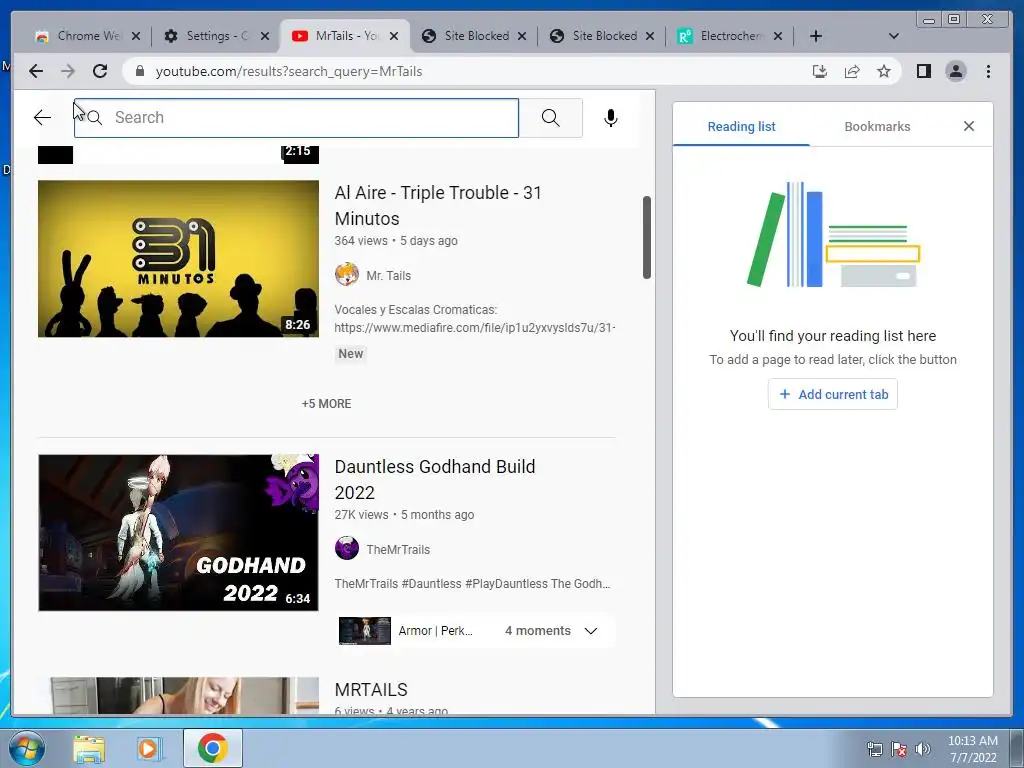Image resolution: width=1024 pixels, height=768 pixels.
Task: Open the MRTAILS video title
Action: tap(371, 690)
